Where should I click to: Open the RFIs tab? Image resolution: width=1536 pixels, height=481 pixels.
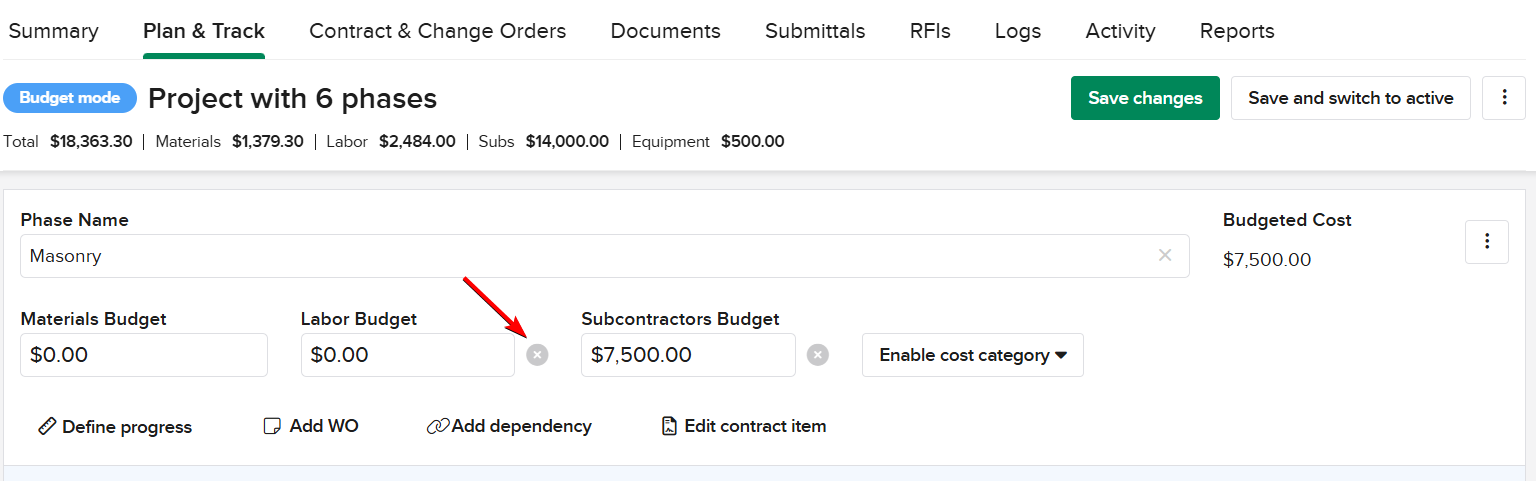930,31
